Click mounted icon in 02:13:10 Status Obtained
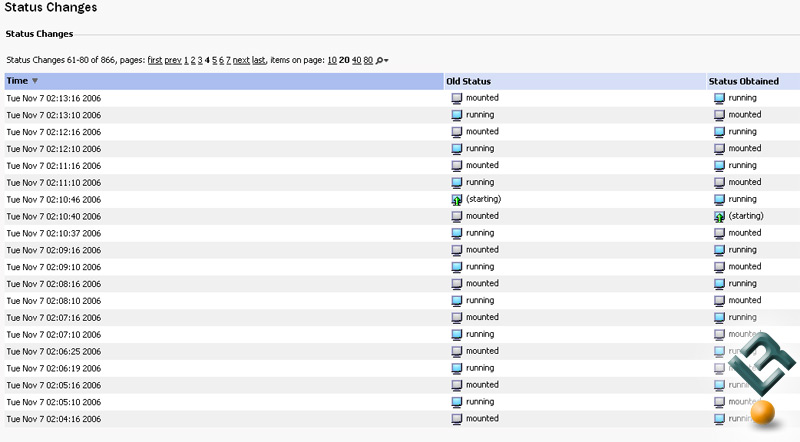Screen dimensions: 800x442 point(719,115)
